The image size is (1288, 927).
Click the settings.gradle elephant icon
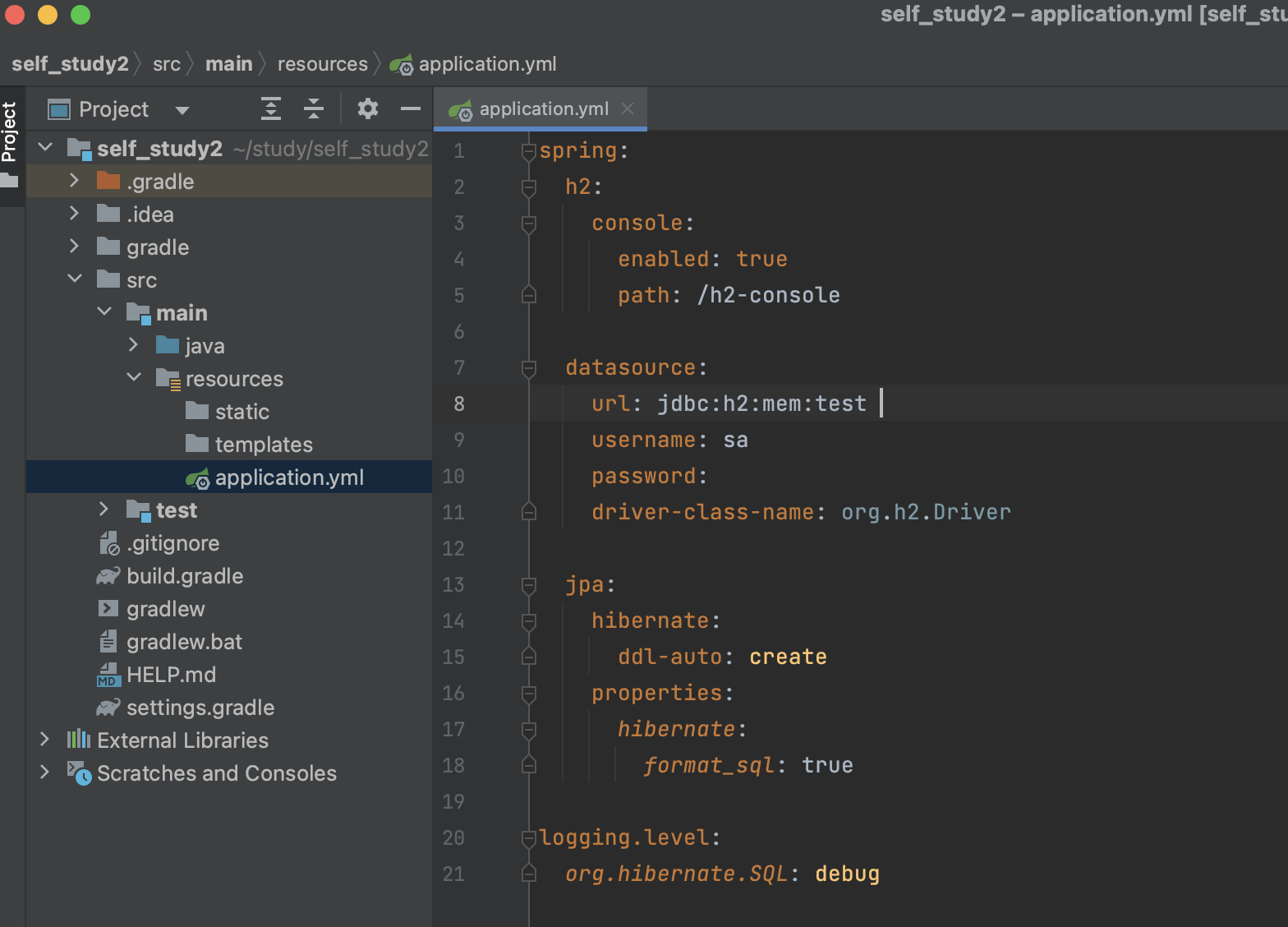pyautogui.click(x=108, y=708)
